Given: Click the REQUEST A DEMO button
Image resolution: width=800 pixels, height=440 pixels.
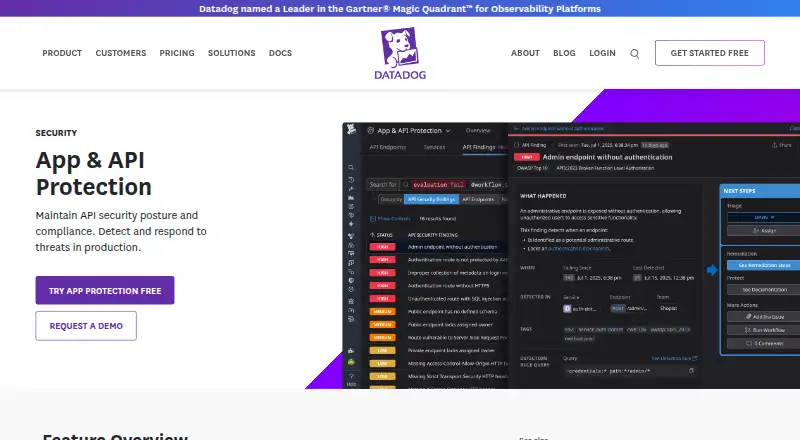Looking at the screenshot, I should click(x=86, y=326).
